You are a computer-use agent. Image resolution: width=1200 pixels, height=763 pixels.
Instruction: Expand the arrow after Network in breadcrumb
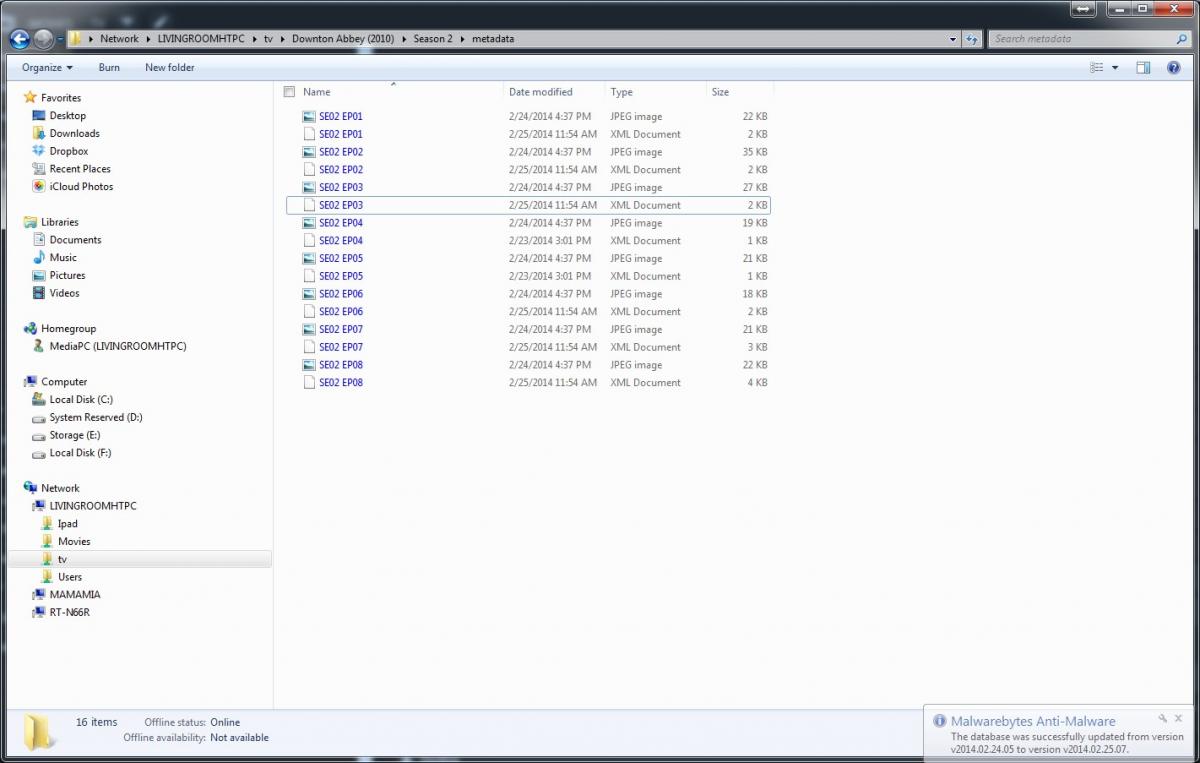pyautogui.click(x=148, y=39)
